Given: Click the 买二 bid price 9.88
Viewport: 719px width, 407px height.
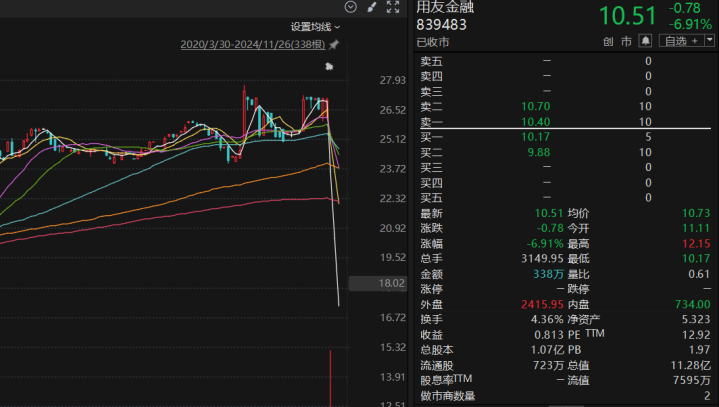Looking at the screenshot, I should click(539, 152).
